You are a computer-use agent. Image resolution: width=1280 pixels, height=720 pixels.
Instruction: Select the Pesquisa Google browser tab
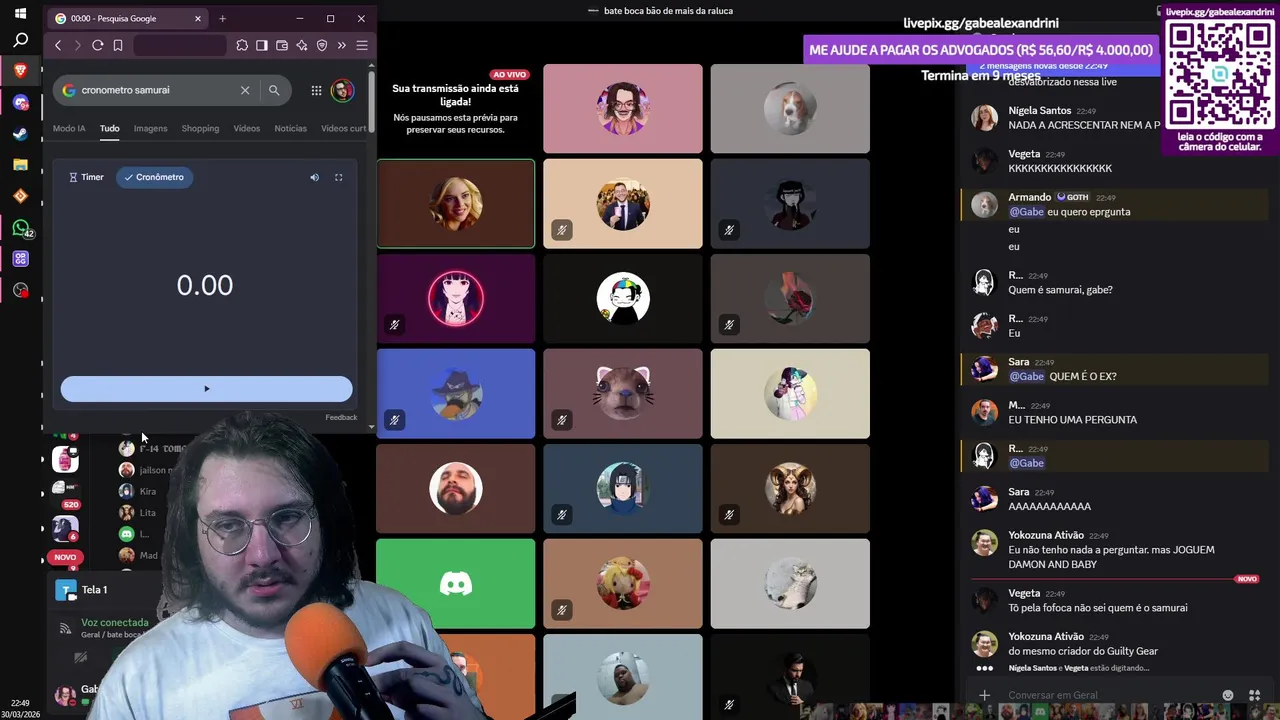(x=127, y=18)
